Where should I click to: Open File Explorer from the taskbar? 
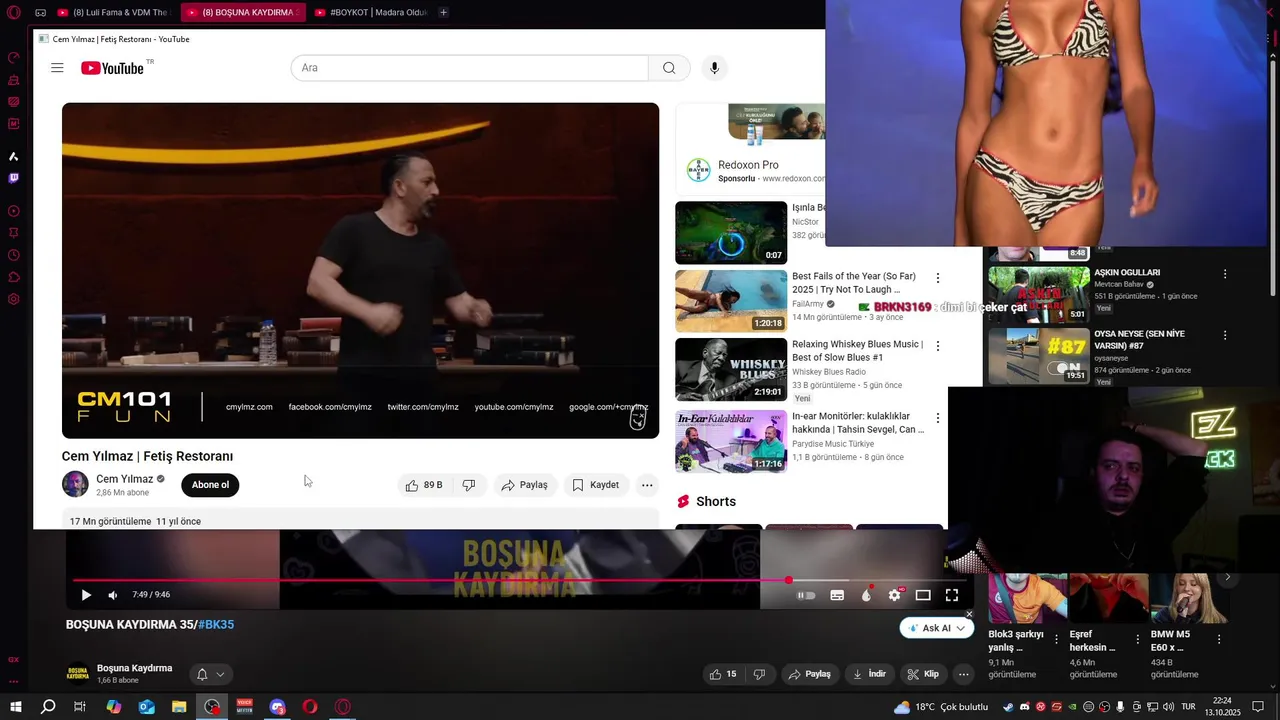179,707
